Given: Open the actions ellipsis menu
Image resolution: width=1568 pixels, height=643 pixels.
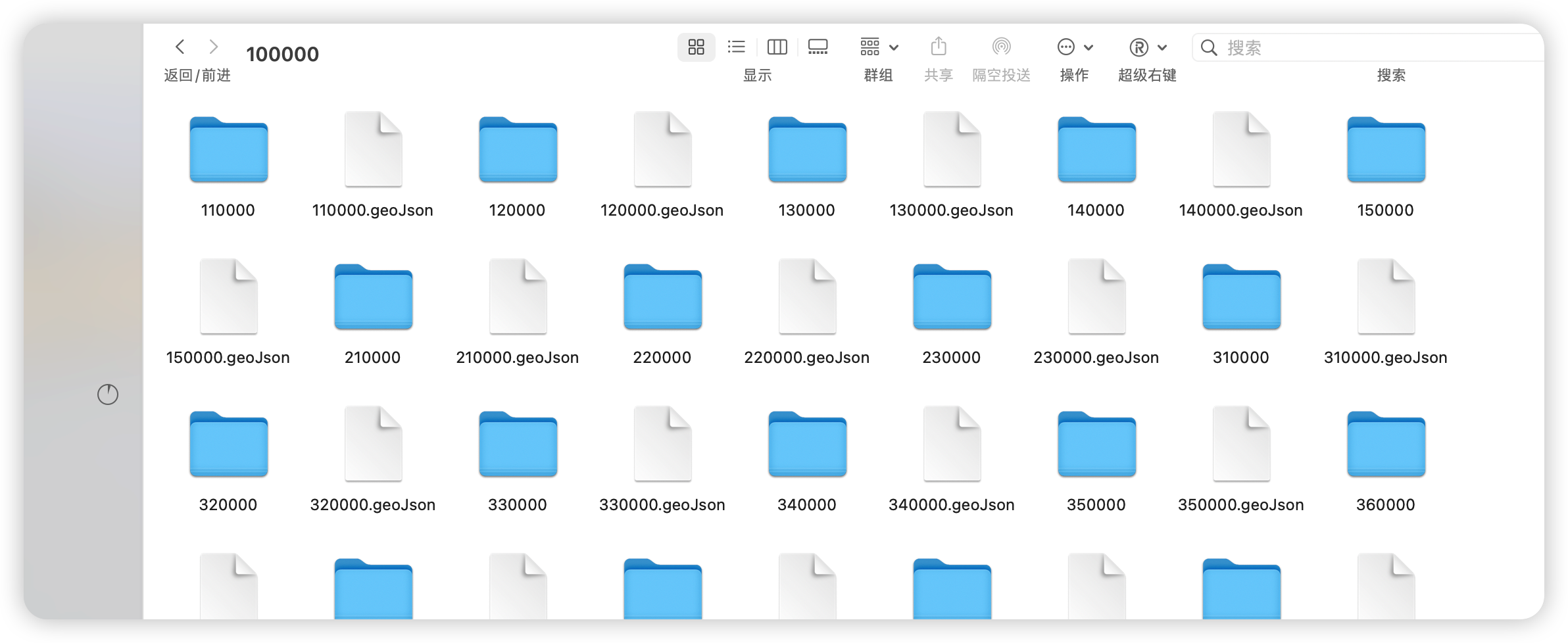Looking at the screenshot, I should pos(1075,47).
